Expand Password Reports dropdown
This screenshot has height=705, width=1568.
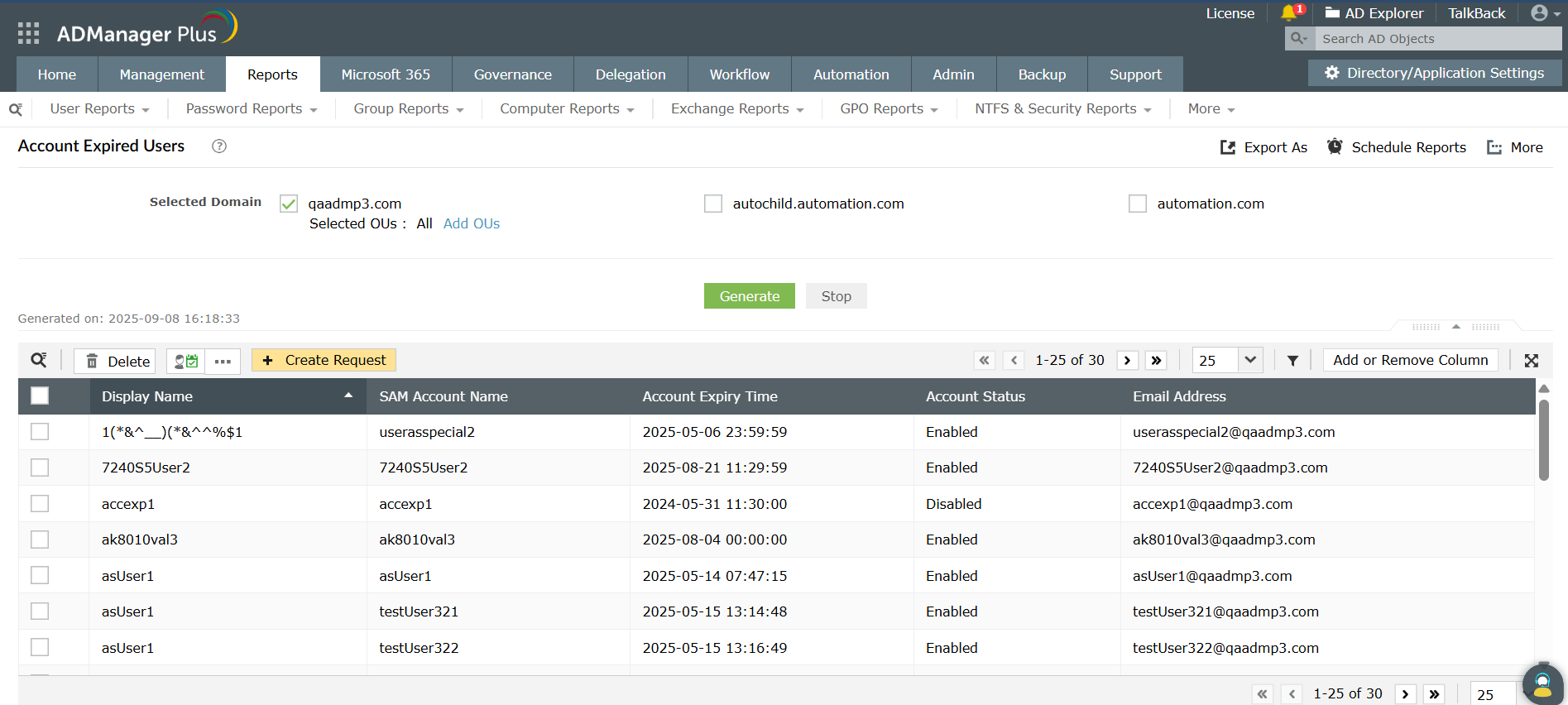[x=252, y=109]
